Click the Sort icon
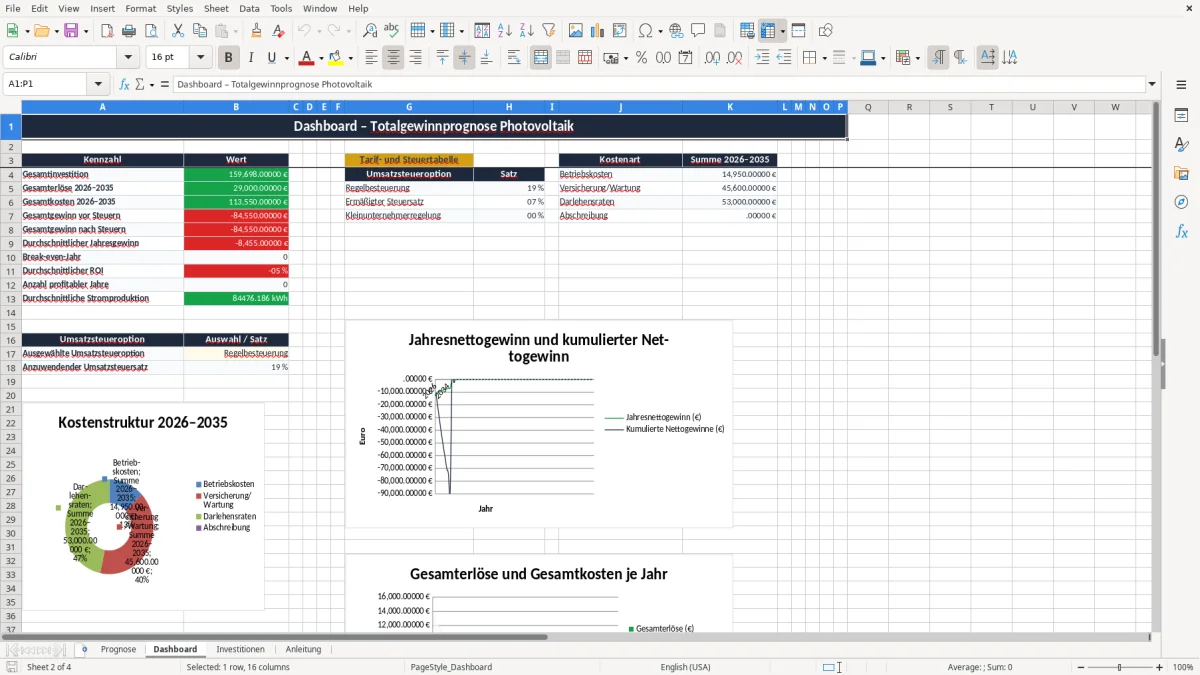This screenshot has height=675, width=1200. click(482, 31)
